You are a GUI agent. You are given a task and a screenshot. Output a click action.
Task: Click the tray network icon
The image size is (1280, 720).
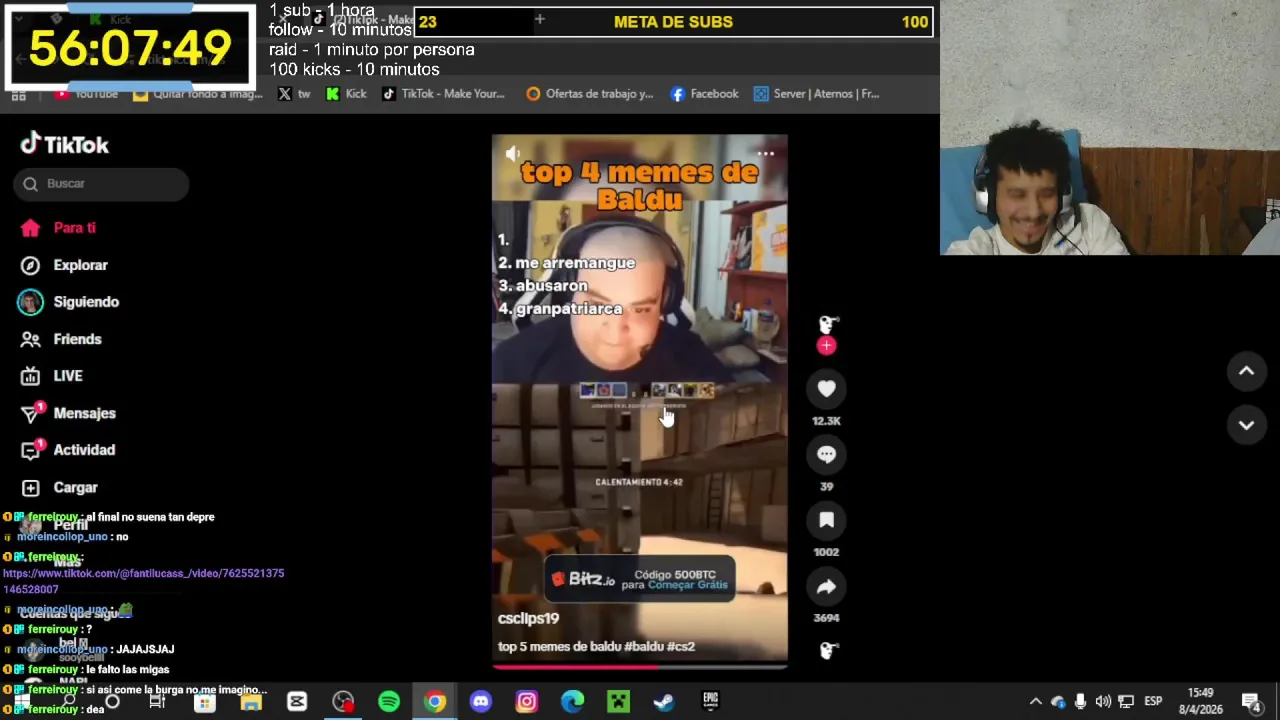point(1126,702)
